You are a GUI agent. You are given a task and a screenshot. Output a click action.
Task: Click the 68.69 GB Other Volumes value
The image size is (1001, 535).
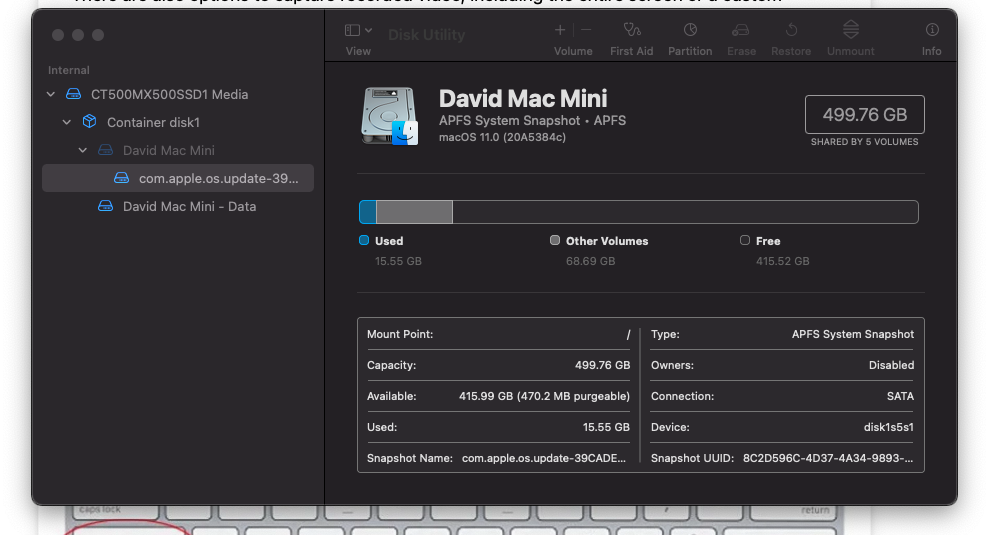pos(591,261)
